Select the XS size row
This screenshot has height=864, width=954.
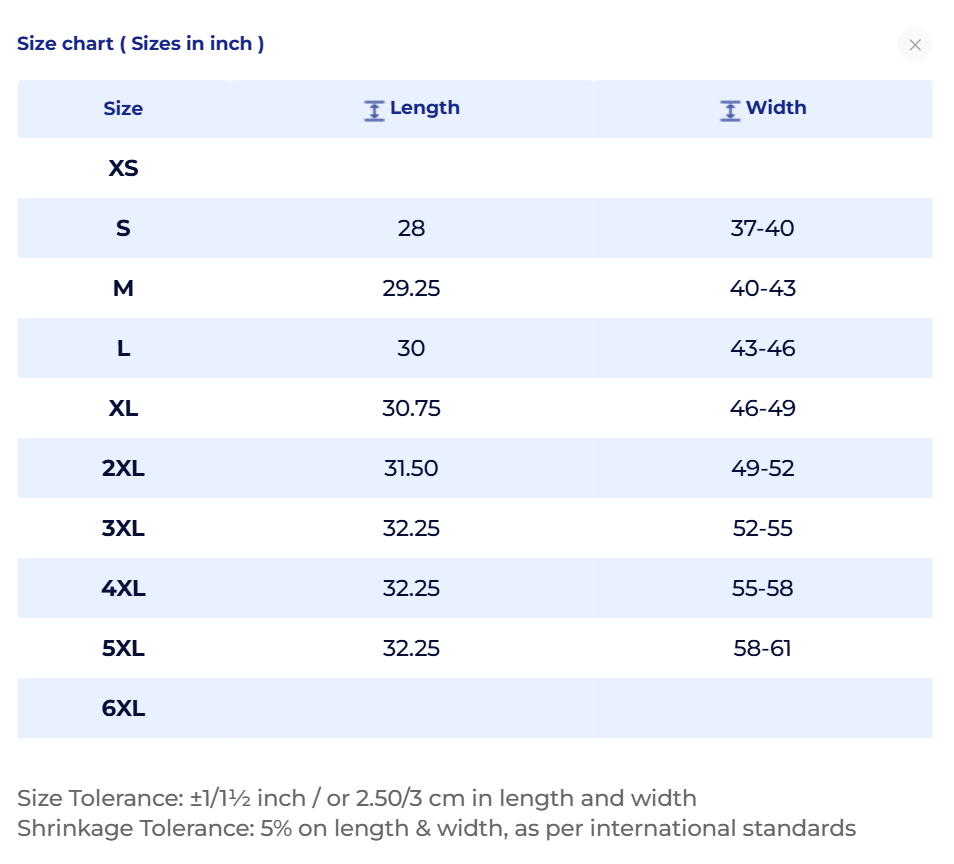click(475, 168)
